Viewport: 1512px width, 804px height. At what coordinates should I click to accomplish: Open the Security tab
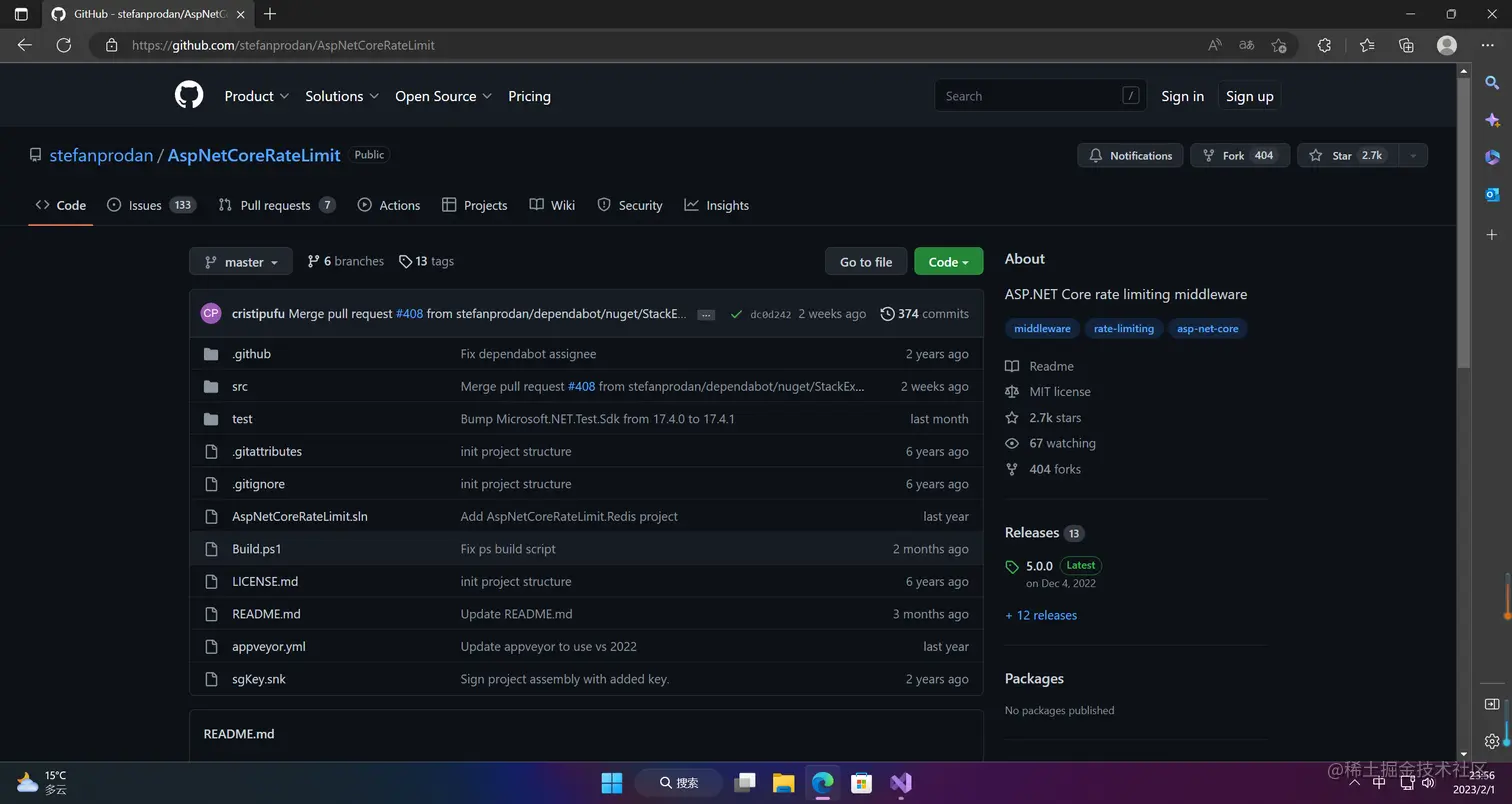pos(630,205)
